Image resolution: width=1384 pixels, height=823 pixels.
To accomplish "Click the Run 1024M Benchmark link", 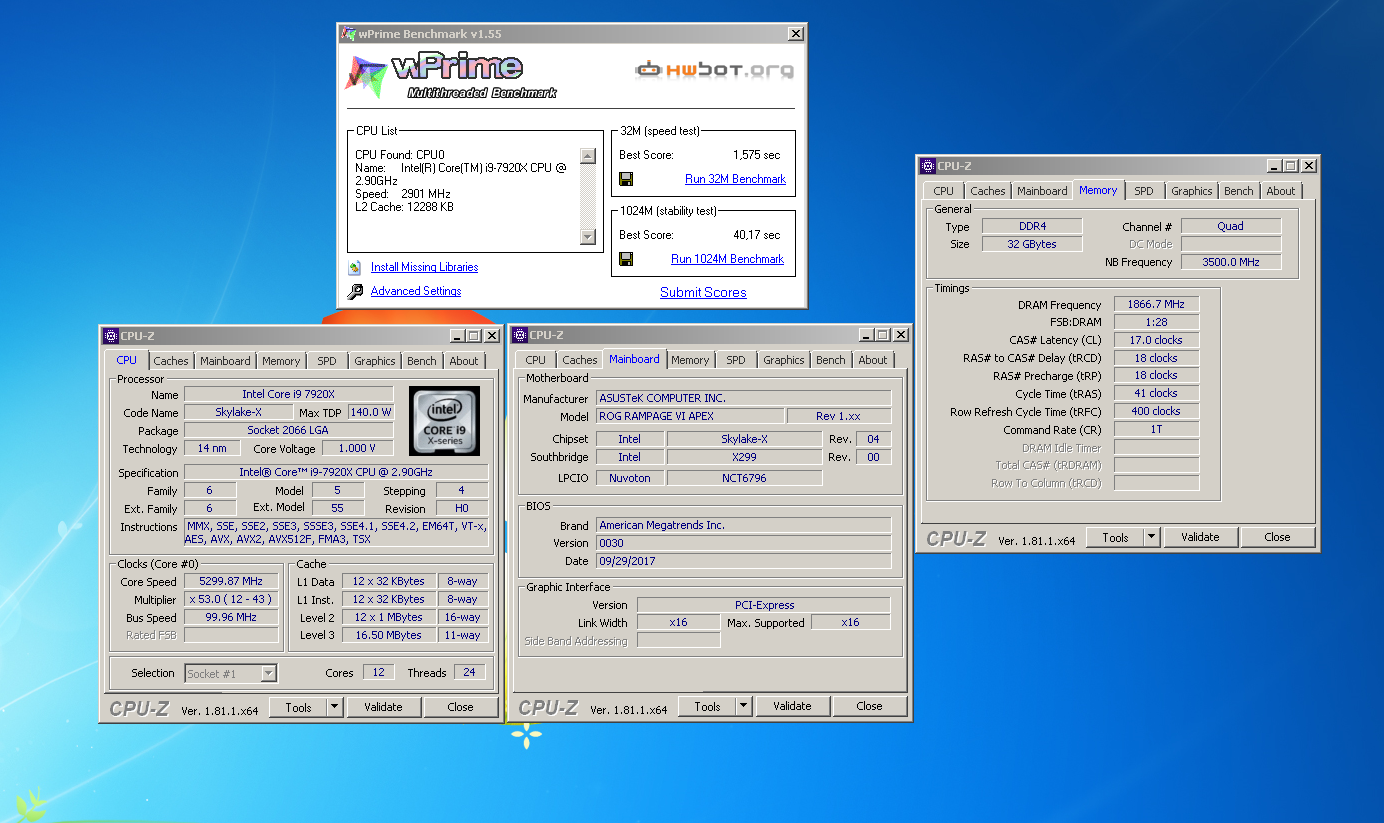I will pyautogui.click(x=727, y=259).
